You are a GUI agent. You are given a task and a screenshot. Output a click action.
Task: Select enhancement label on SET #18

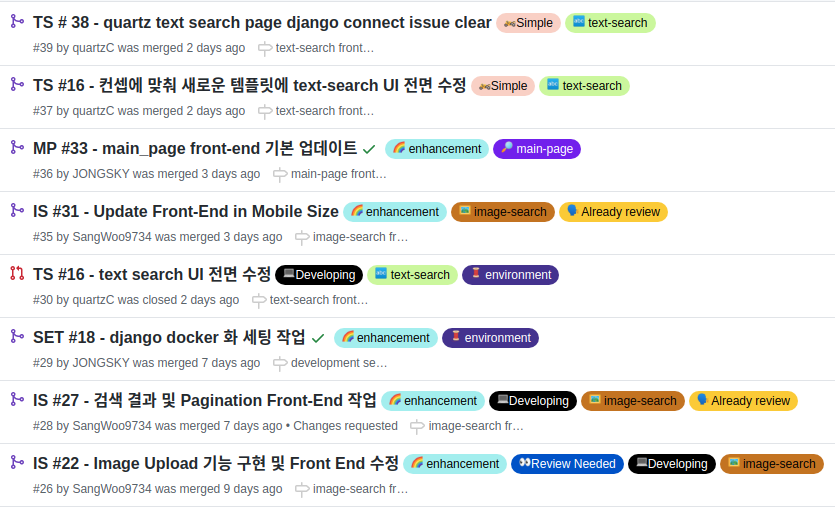click(386, 338)
